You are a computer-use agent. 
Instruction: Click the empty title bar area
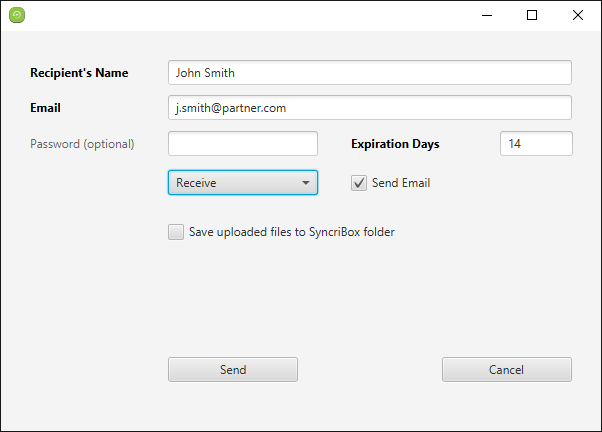pos(250,15)
